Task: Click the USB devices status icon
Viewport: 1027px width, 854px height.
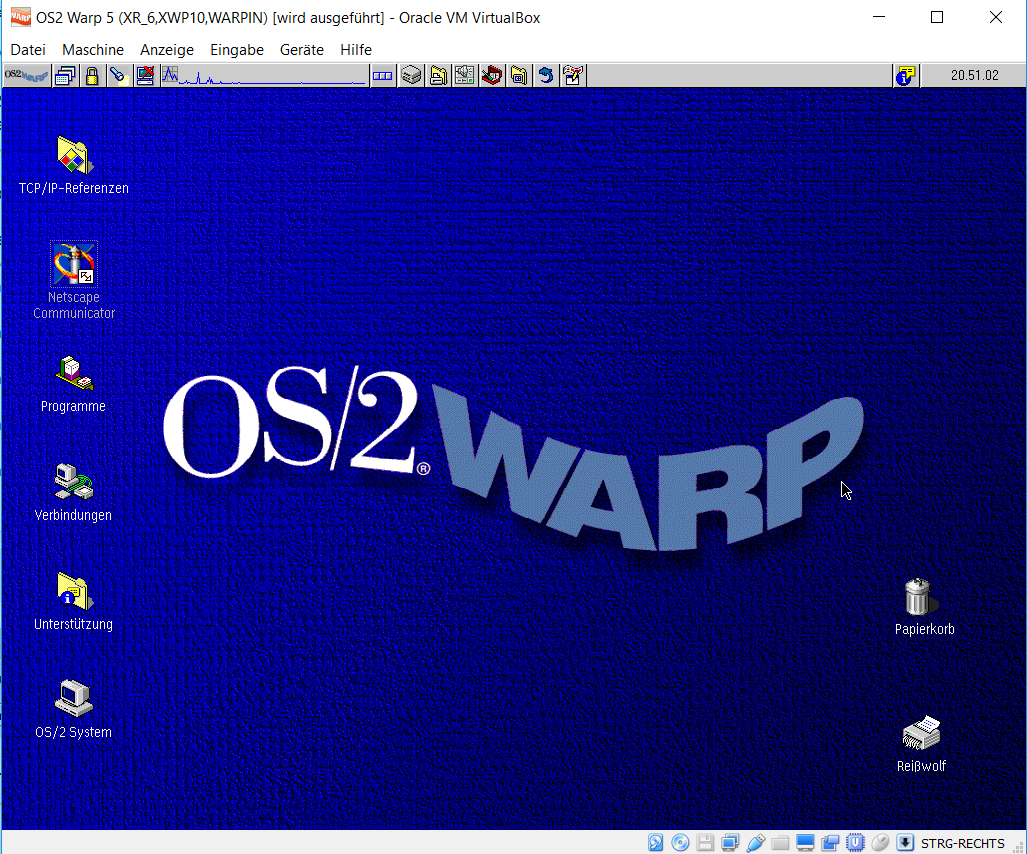Action: point(755,843)
